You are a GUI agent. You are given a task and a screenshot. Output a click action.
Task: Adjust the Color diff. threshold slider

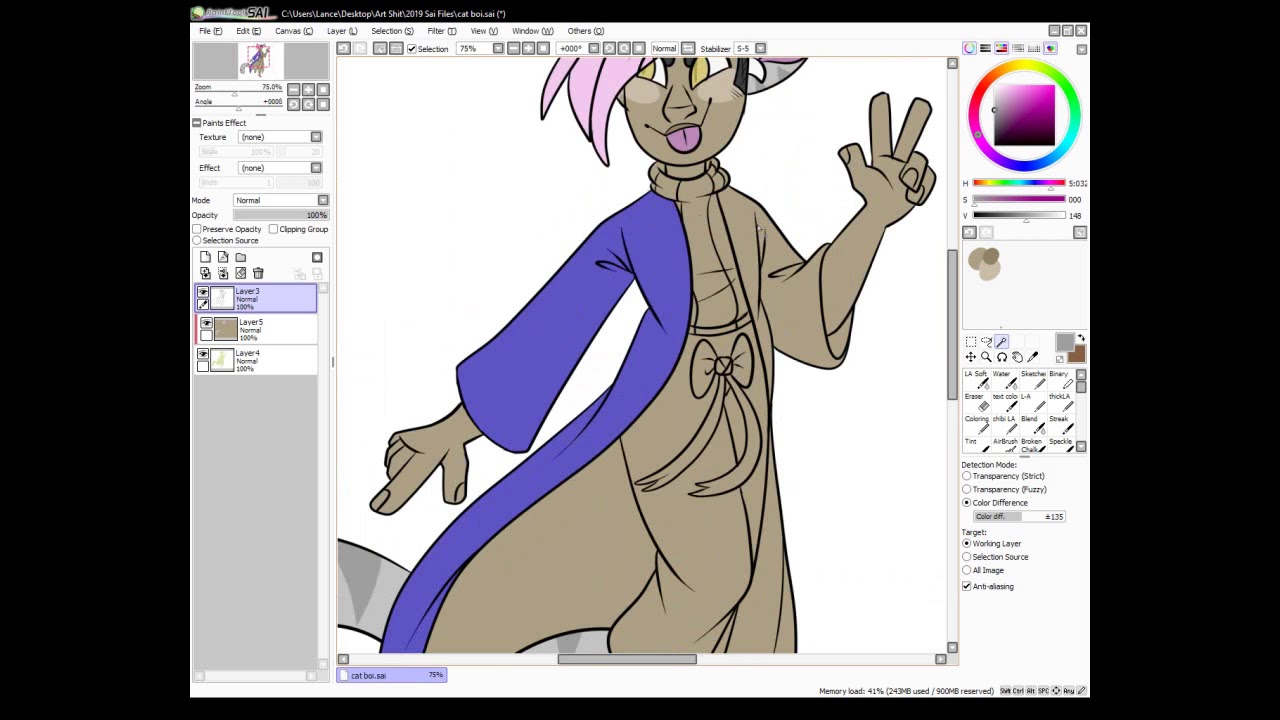click(x=1018, y=517)
